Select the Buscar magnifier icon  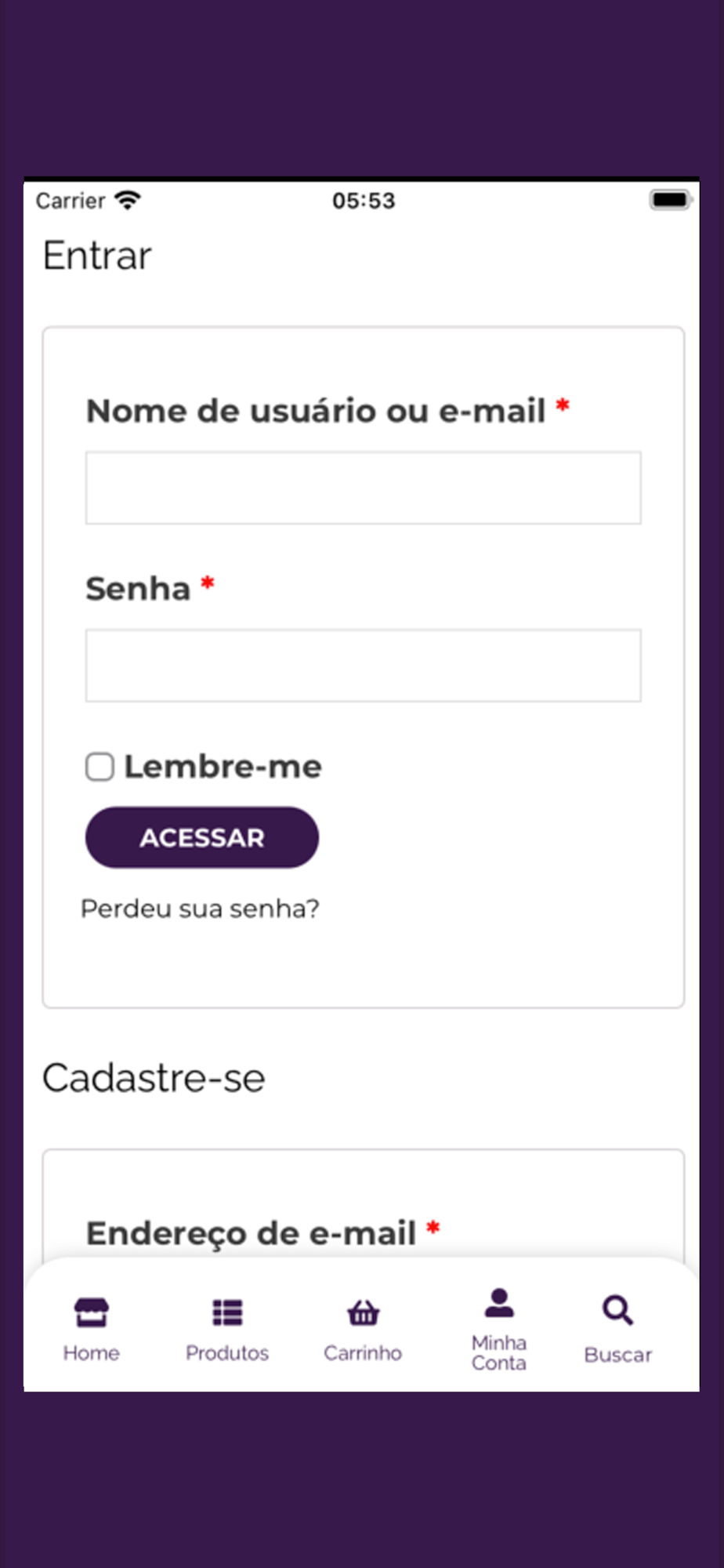(617, 1310)
